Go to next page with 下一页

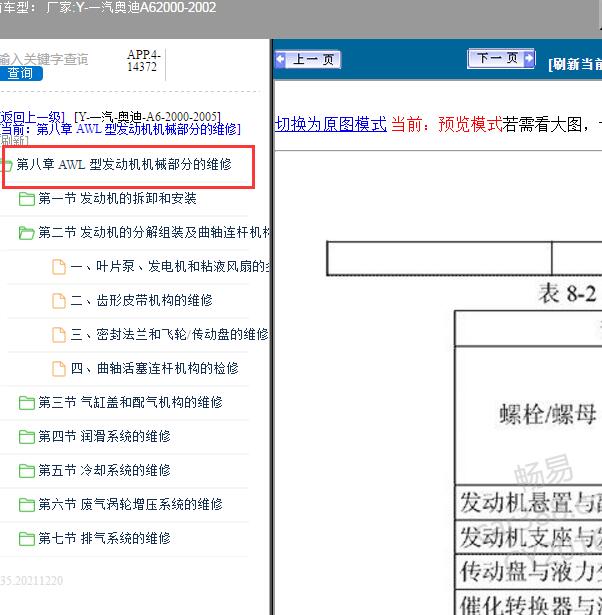(501, 59)
